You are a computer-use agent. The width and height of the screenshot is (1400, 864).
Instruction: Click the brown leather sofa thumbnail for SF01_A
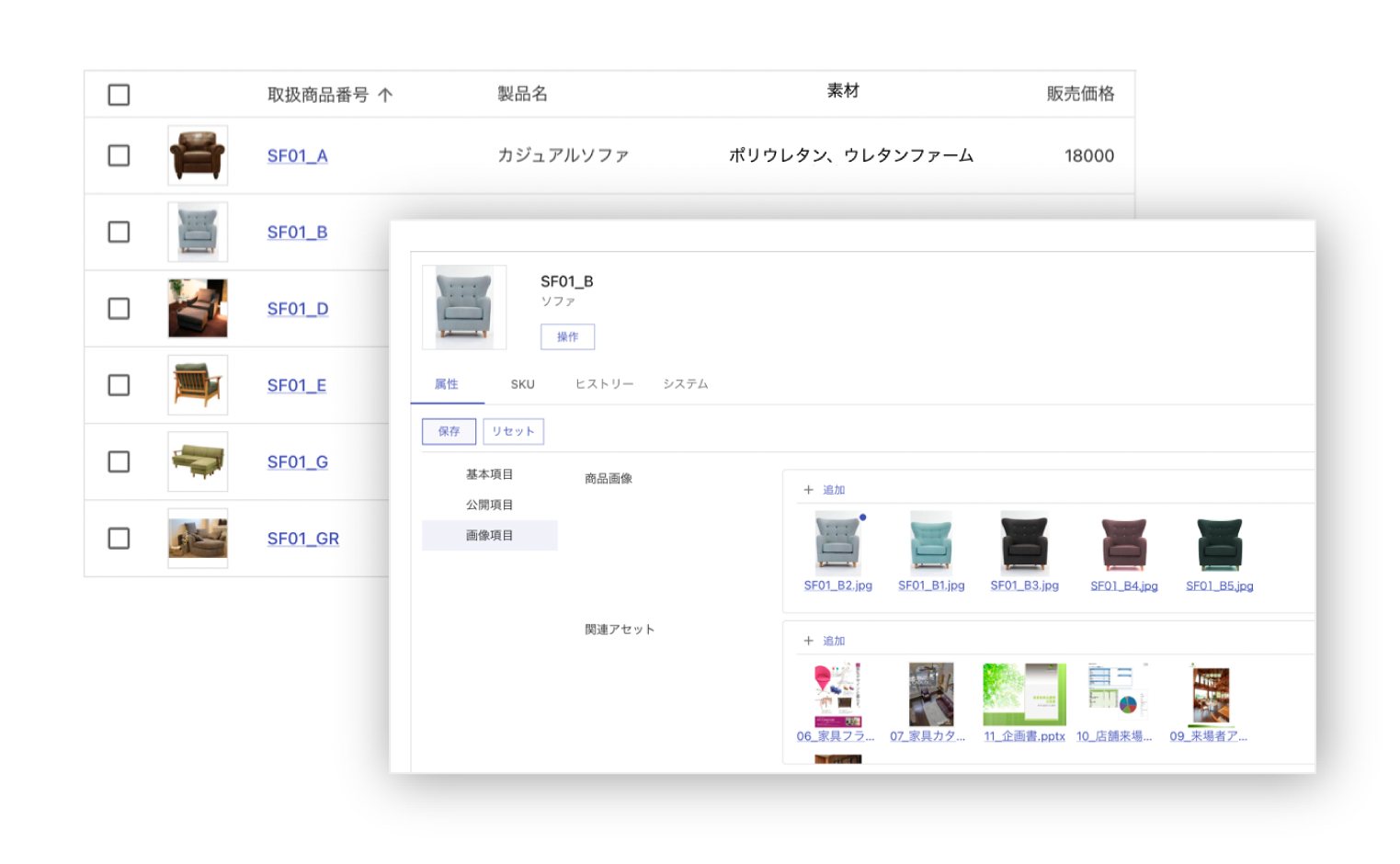[x=198, y=155]
